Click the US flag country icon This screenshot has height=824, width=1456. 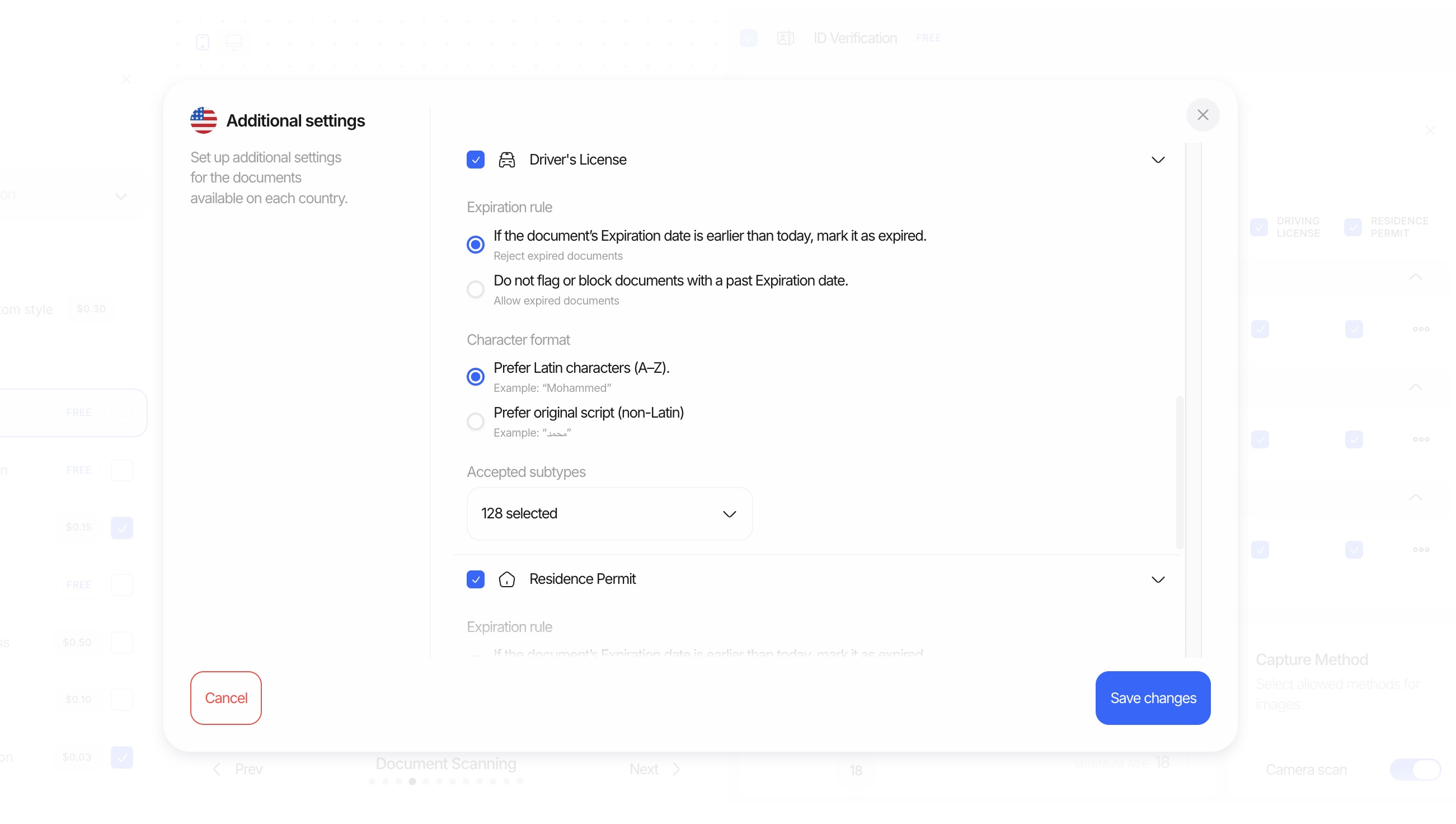(x=203, y=120)
